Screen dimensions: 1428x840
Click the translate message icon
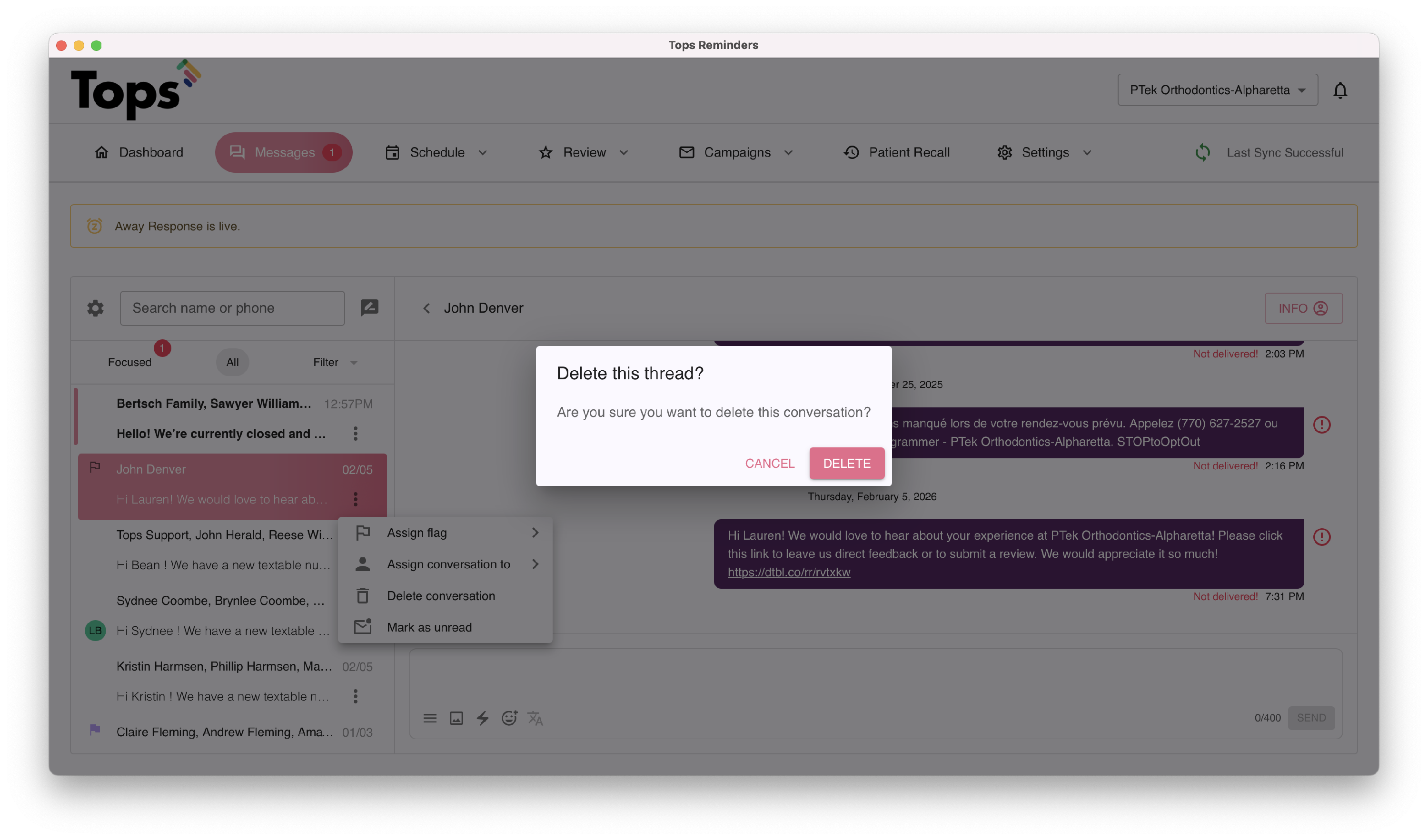(535, 718)
